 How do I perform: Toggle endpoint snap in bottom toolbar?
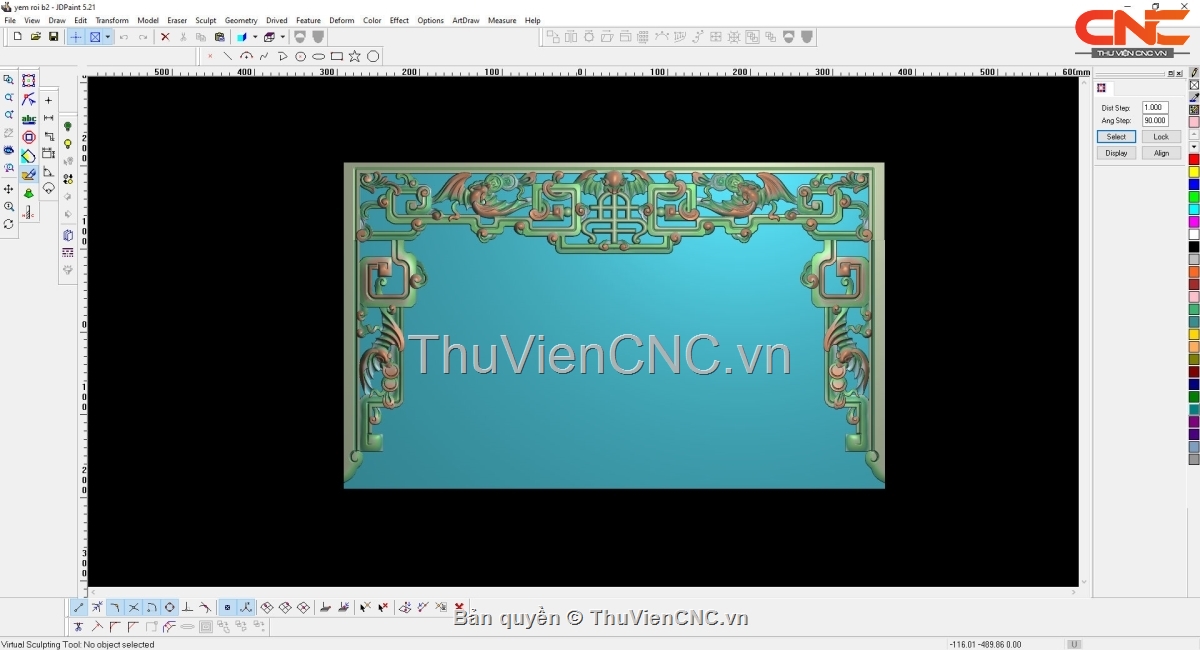tap(79, 607)
